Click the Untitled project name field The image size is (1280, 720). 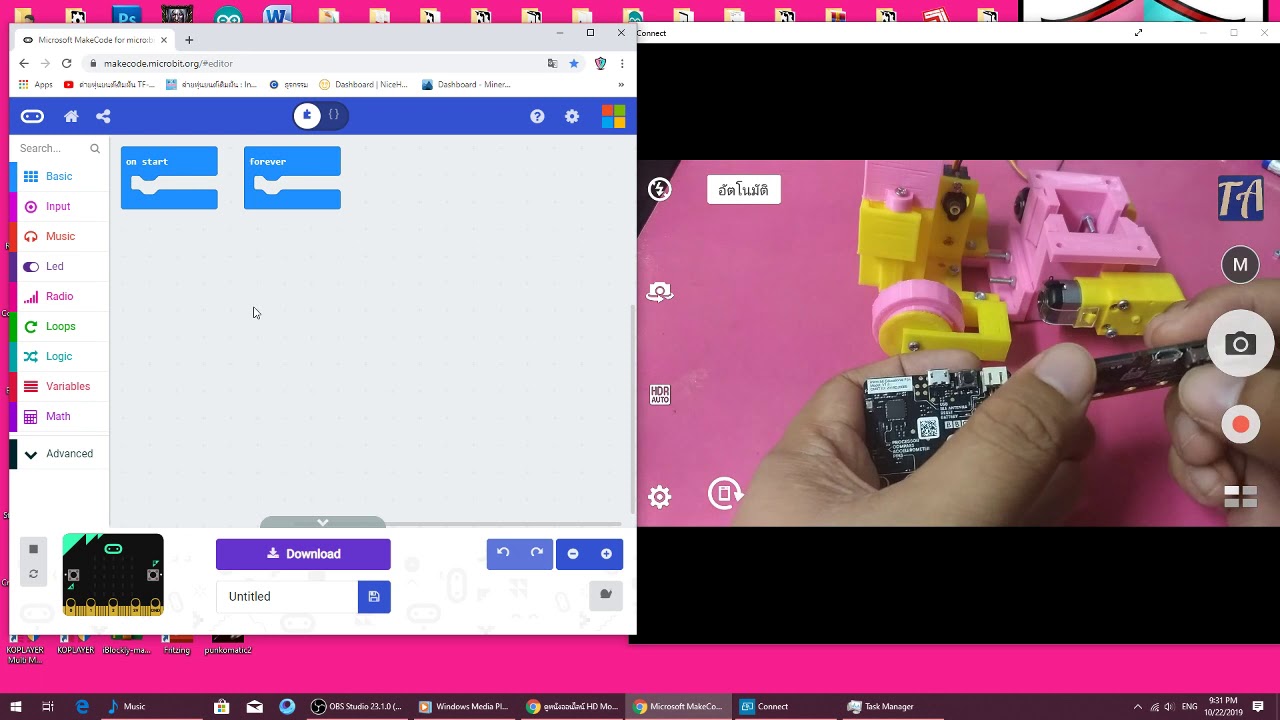[x=287, y=596]
